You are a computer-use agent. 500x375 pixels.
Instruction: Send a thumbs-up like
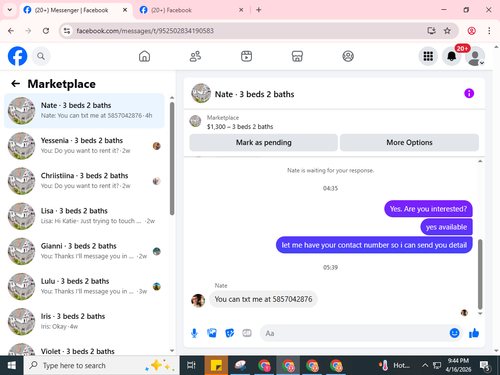click(x=474, y=333)
